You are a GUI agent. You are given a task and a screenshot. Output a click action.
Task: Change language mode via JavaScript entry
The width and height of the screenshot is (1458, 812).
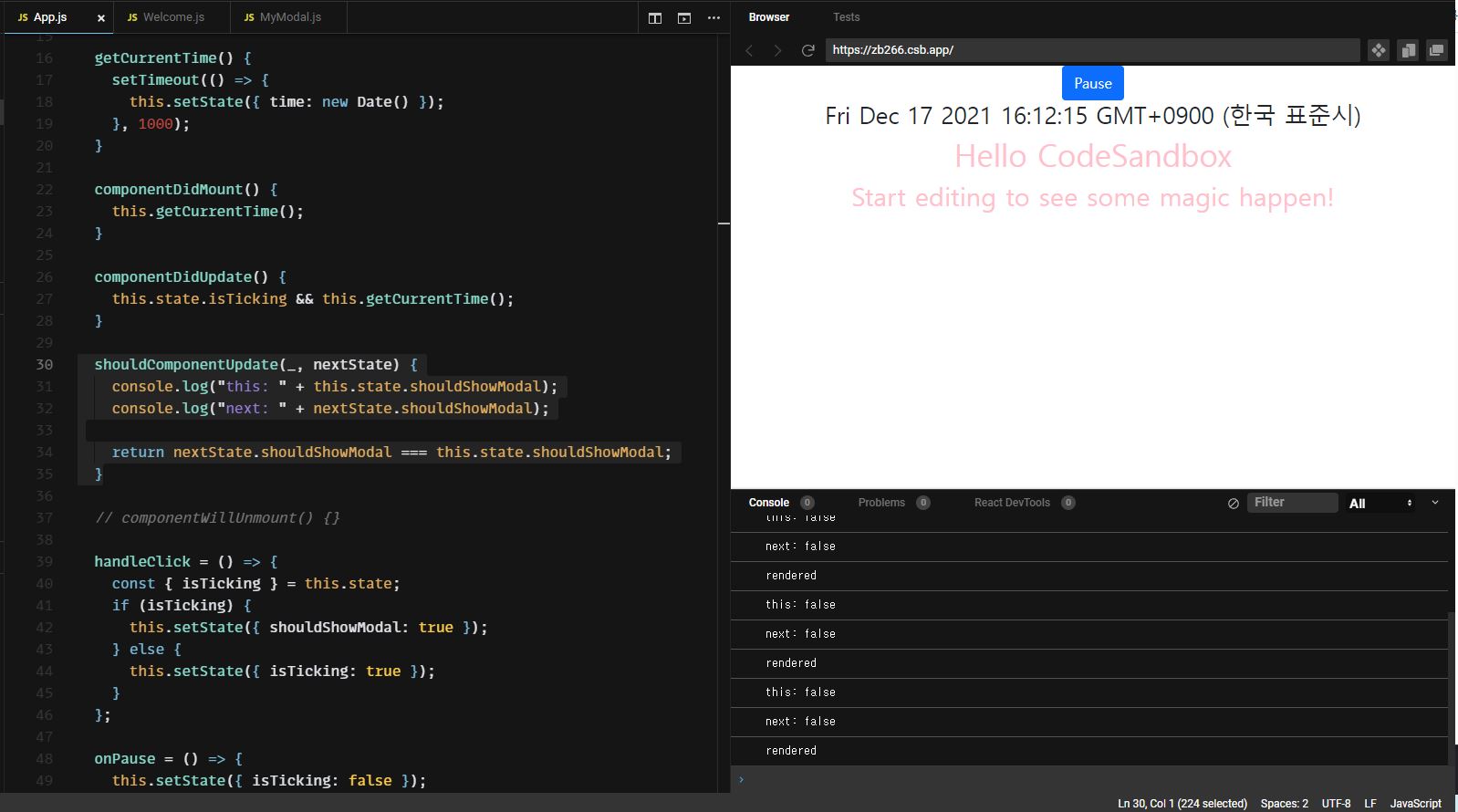click(1415, 803)
